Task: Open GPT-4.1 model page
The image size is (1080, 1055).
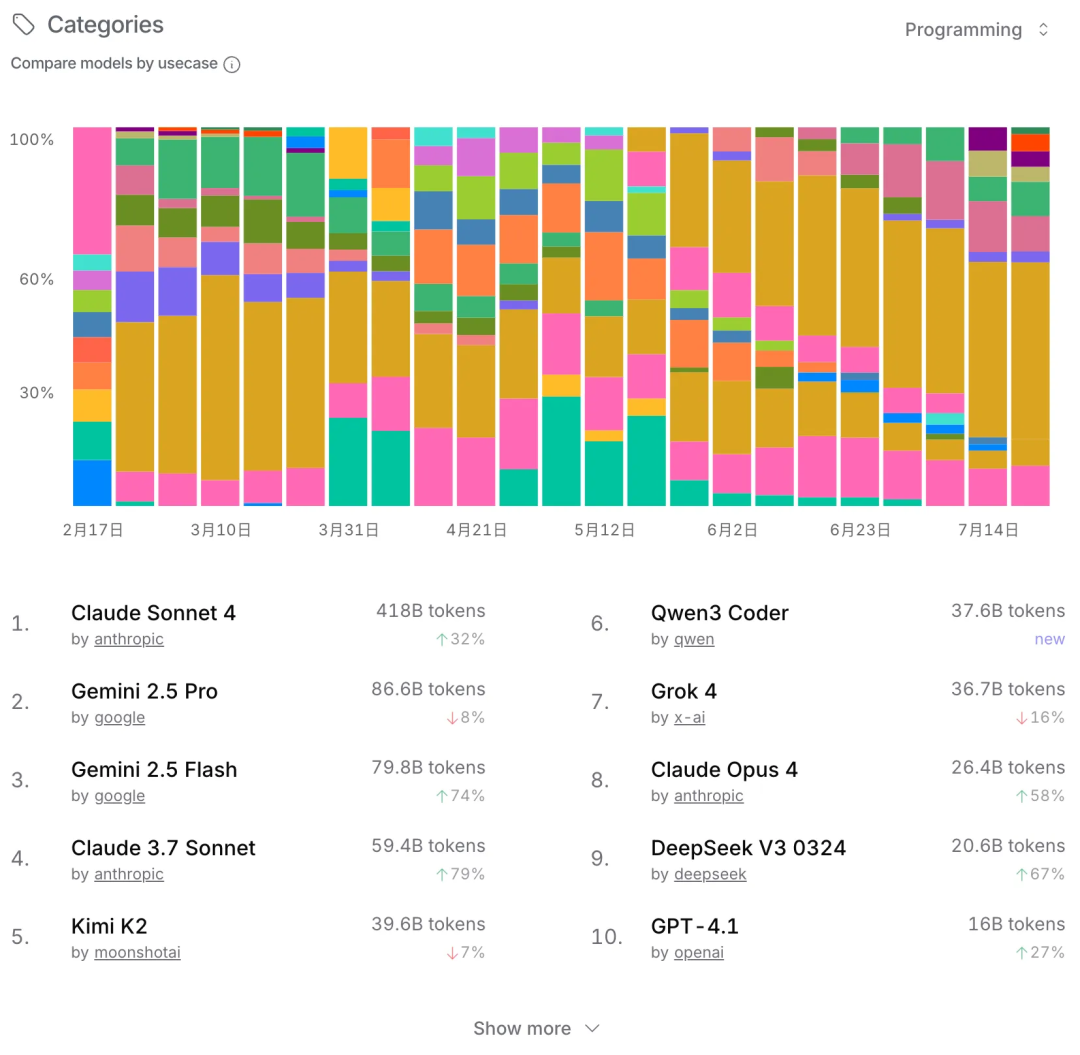Action: click(x=694, y=926)
